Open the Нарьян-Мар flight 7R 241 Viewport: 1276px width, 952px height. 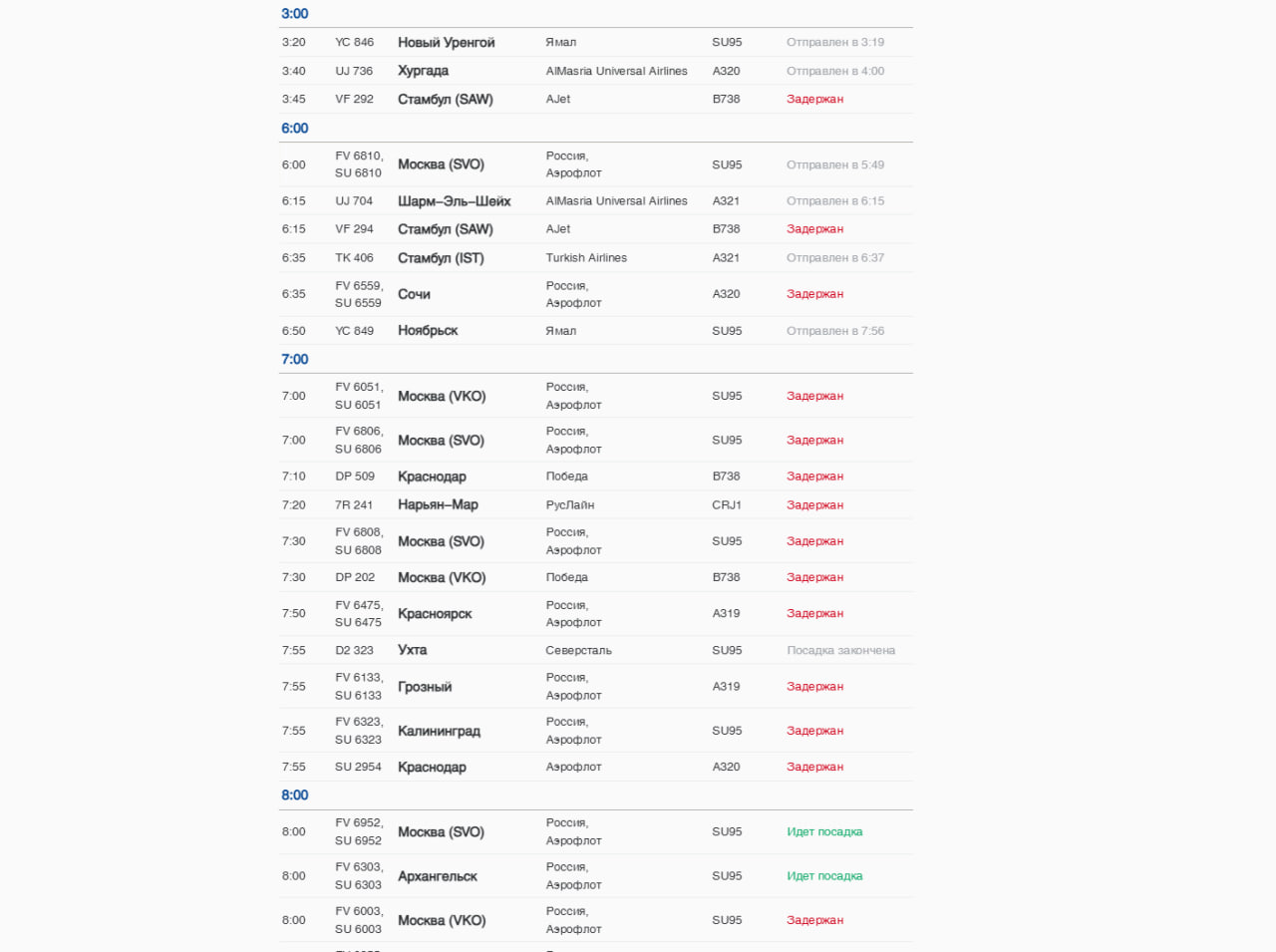(438, 505)
